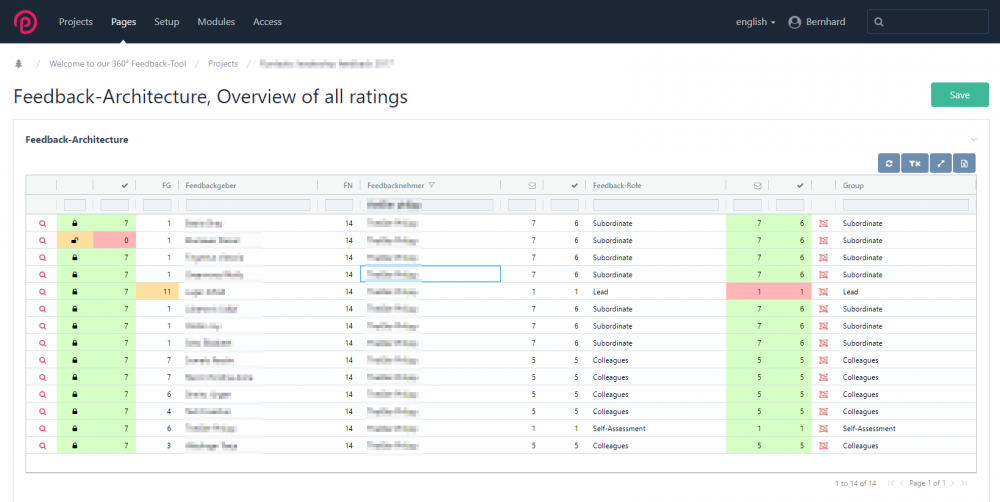Click the red icon in the Lead row
This screenshot has height=502, width=1000.
pos(824,292)
